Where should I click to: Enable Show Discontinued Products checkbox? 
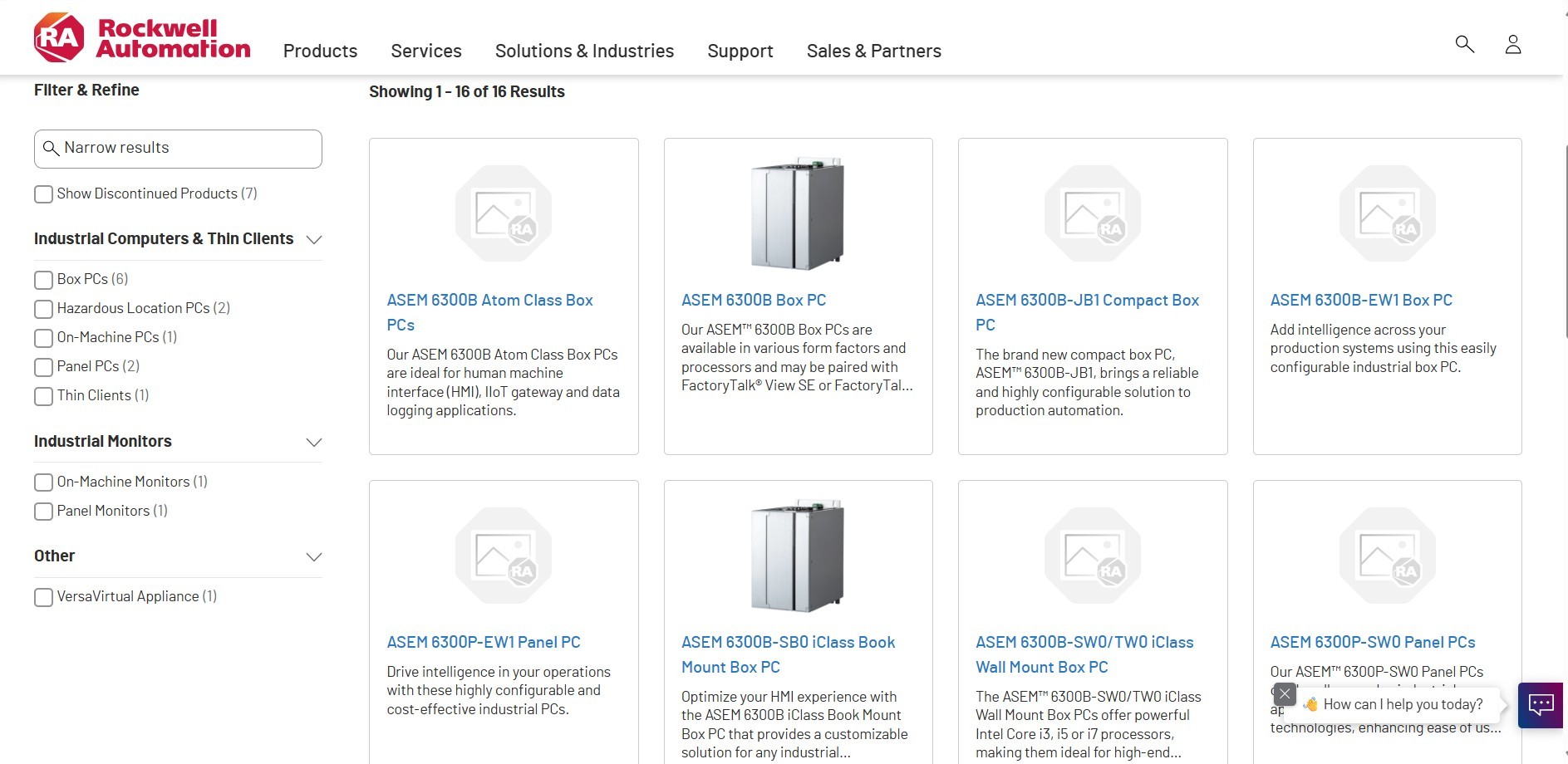coord(44,194)
